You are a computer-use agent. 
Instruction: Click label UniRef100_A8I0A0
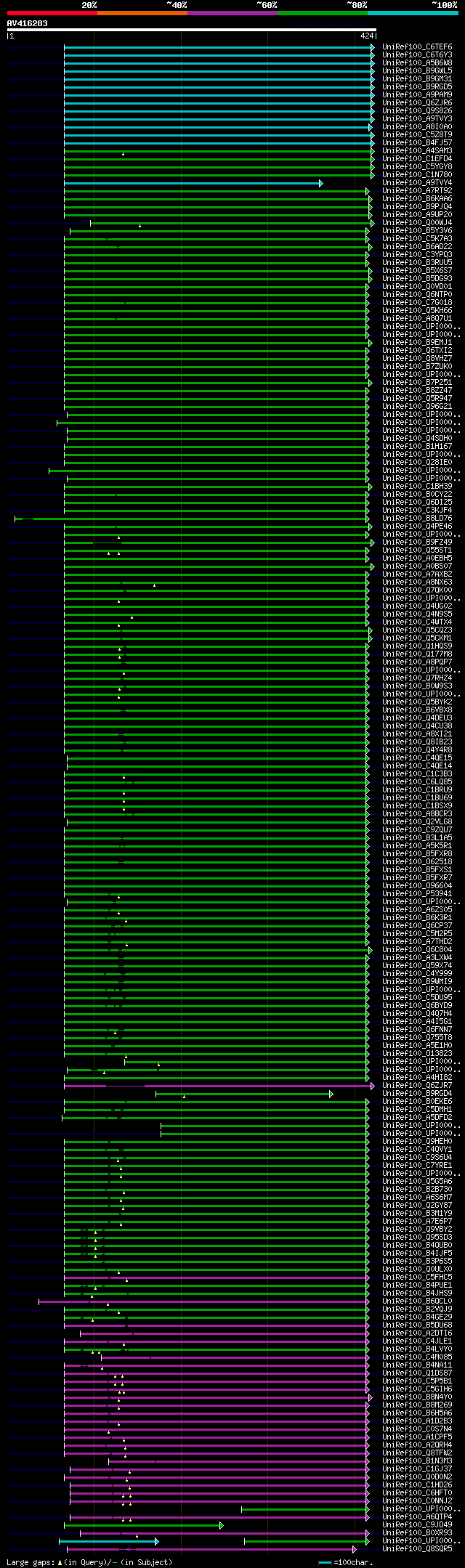417,126
